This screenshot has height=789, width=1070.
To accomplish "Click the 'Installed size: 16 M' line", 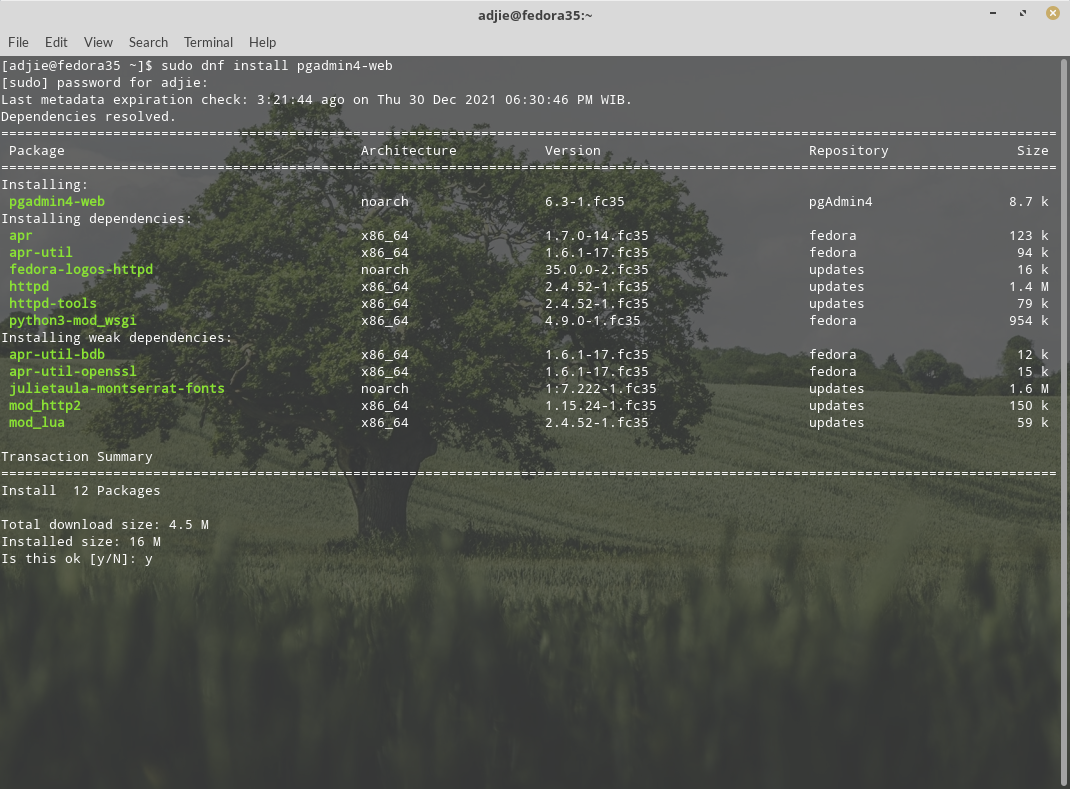I will (81, 542).
